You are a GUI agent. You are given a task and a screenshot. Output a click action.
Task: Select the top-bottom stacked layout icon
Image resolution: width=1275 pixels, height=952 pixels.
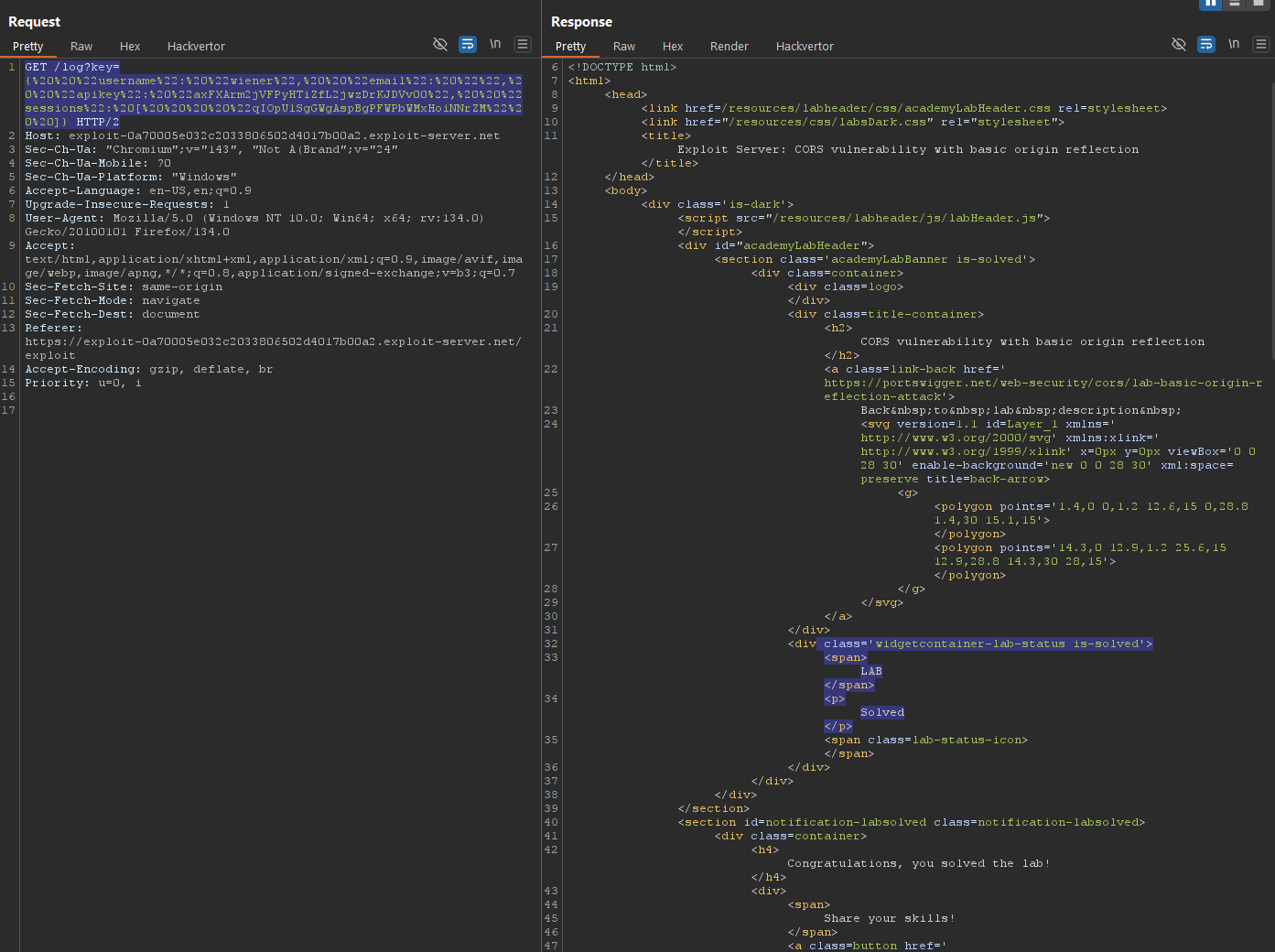tap(1235, 4)
